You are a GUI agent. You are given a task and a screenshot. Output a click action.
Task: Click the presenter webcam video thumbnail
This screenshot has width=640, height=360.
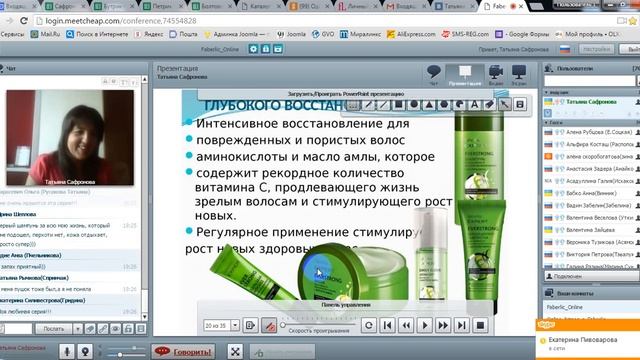(70, 138)
